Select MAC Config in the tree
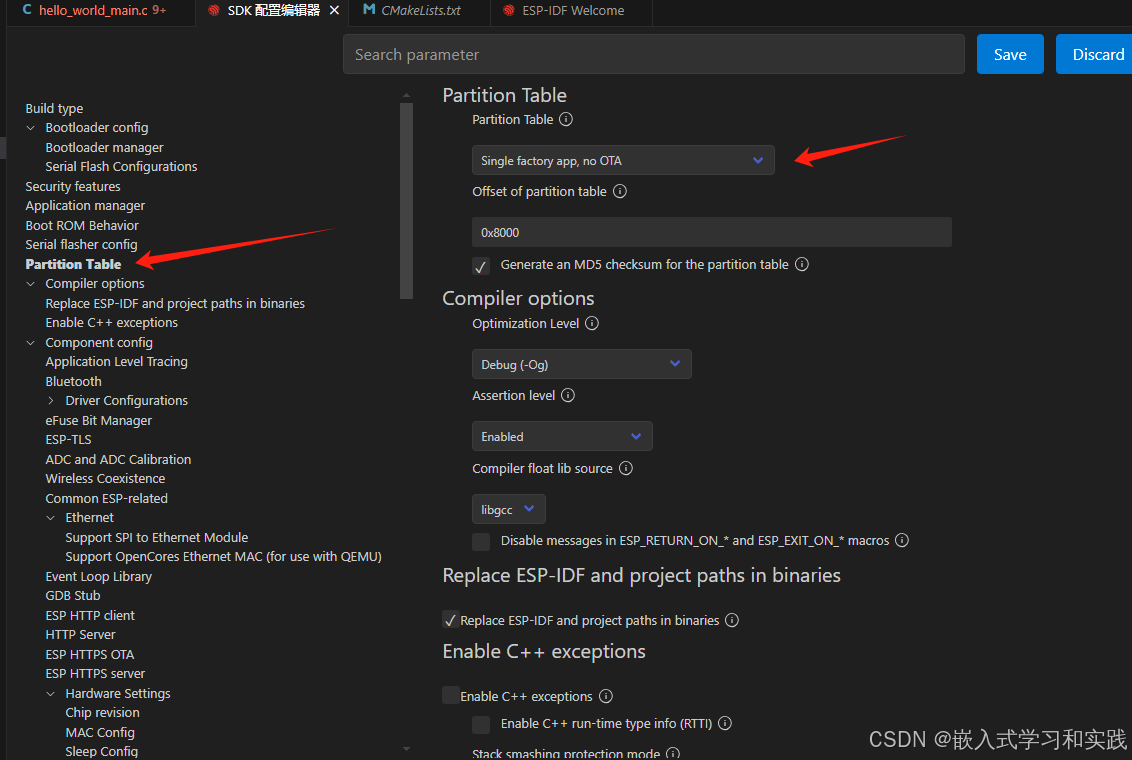This screenshot has height=760, width=1132. click(100, 732)
